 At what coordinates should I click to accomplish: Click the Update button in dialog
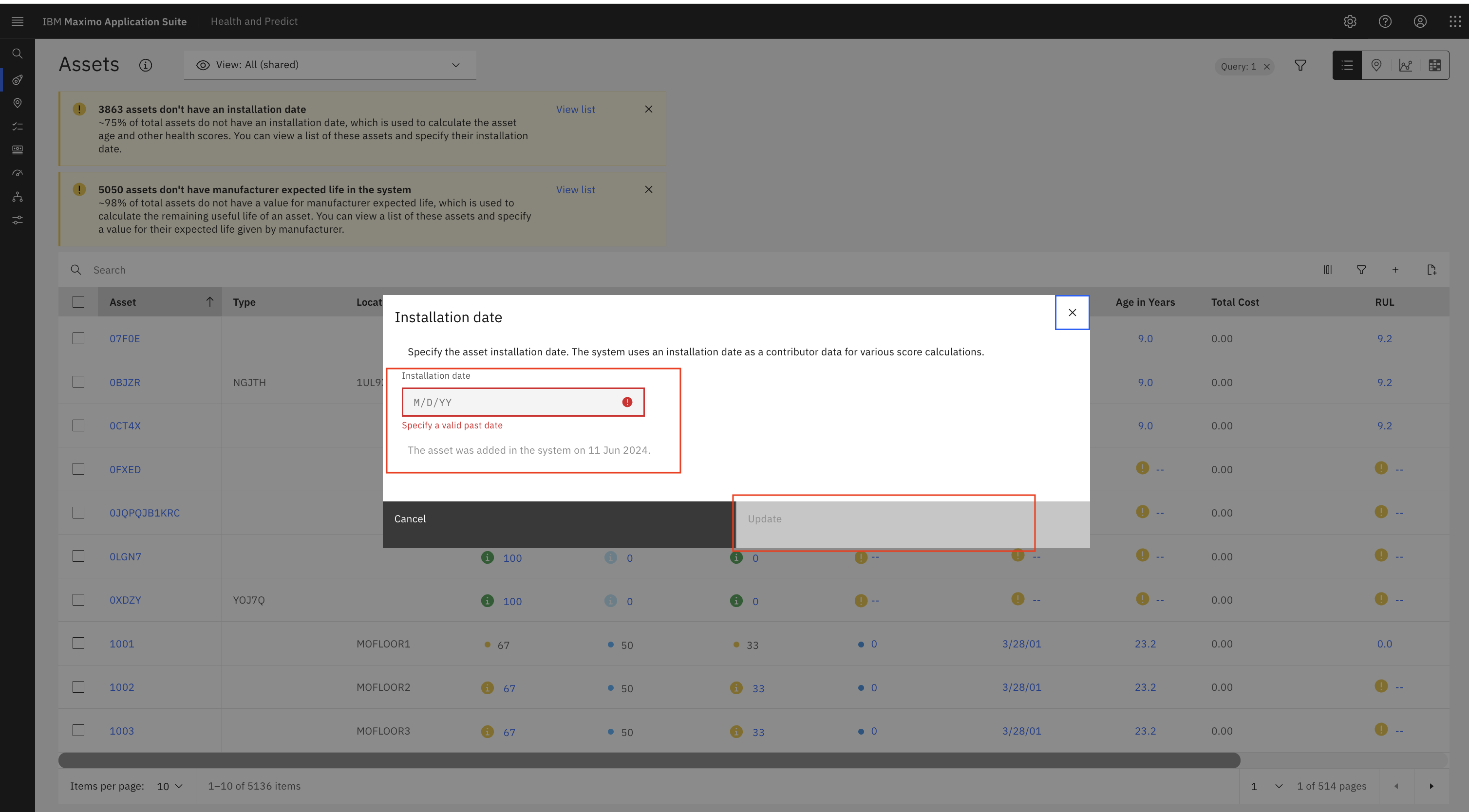tap(913, 525)
